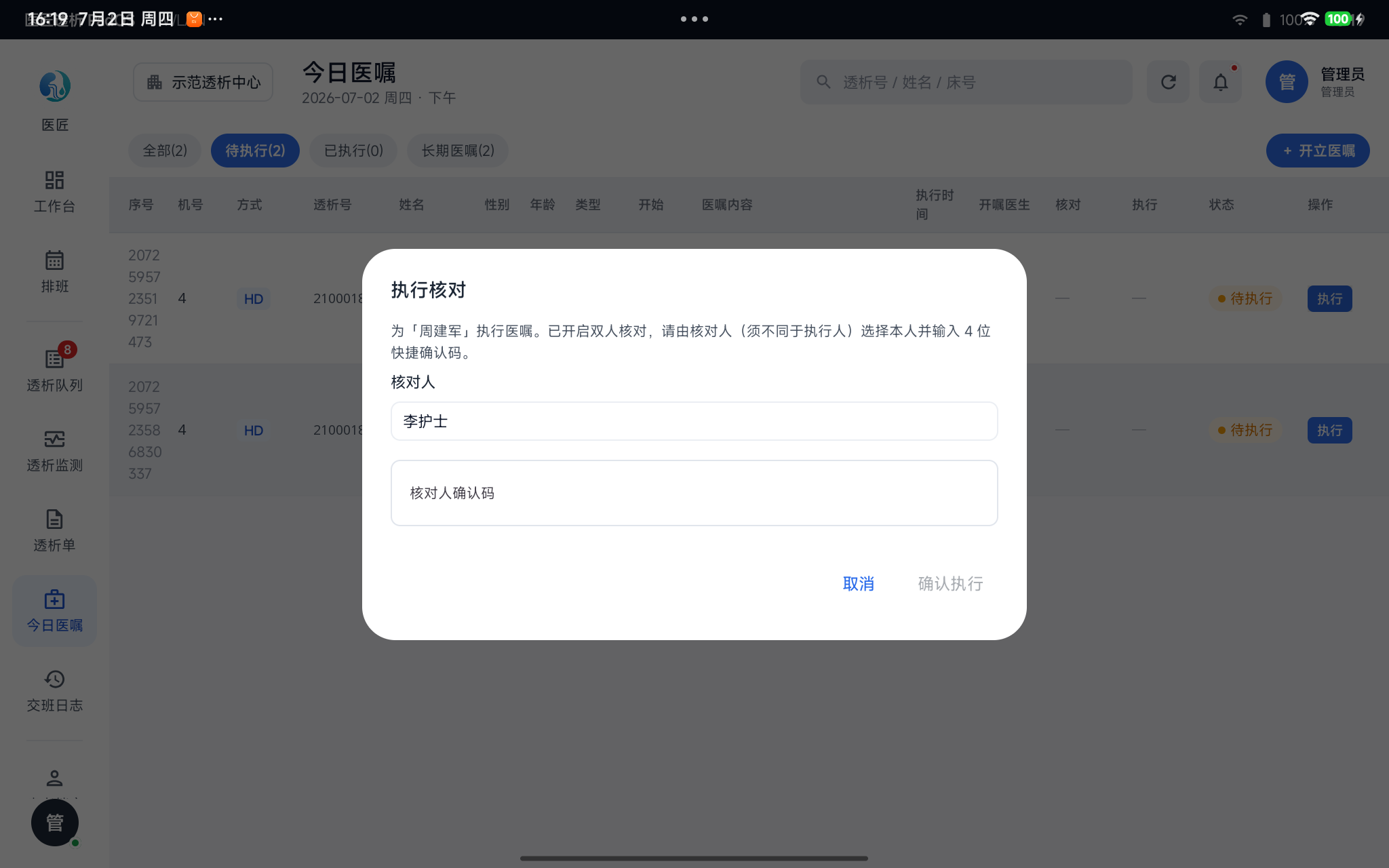Click + 开立医嘱 button
This screenshot has width=1389, height=868.
1318,151
